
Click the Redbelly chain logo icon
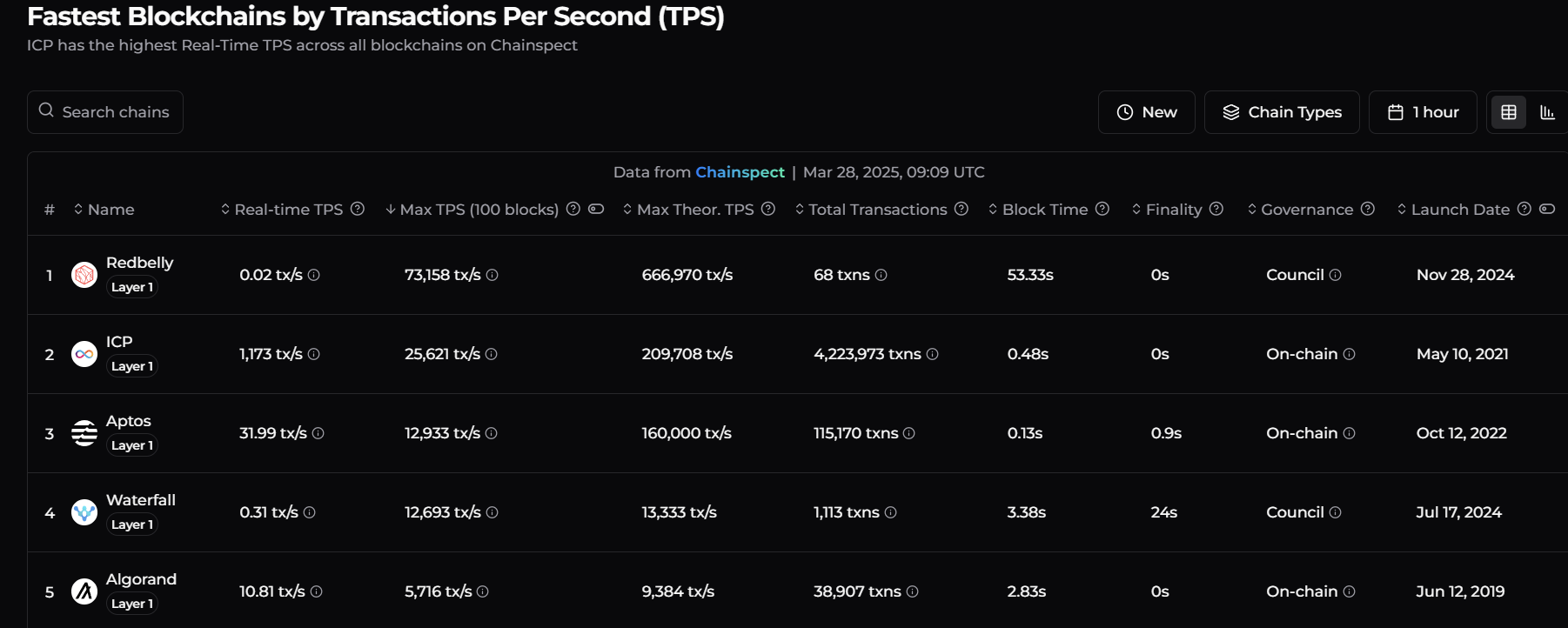coord(84,276)
